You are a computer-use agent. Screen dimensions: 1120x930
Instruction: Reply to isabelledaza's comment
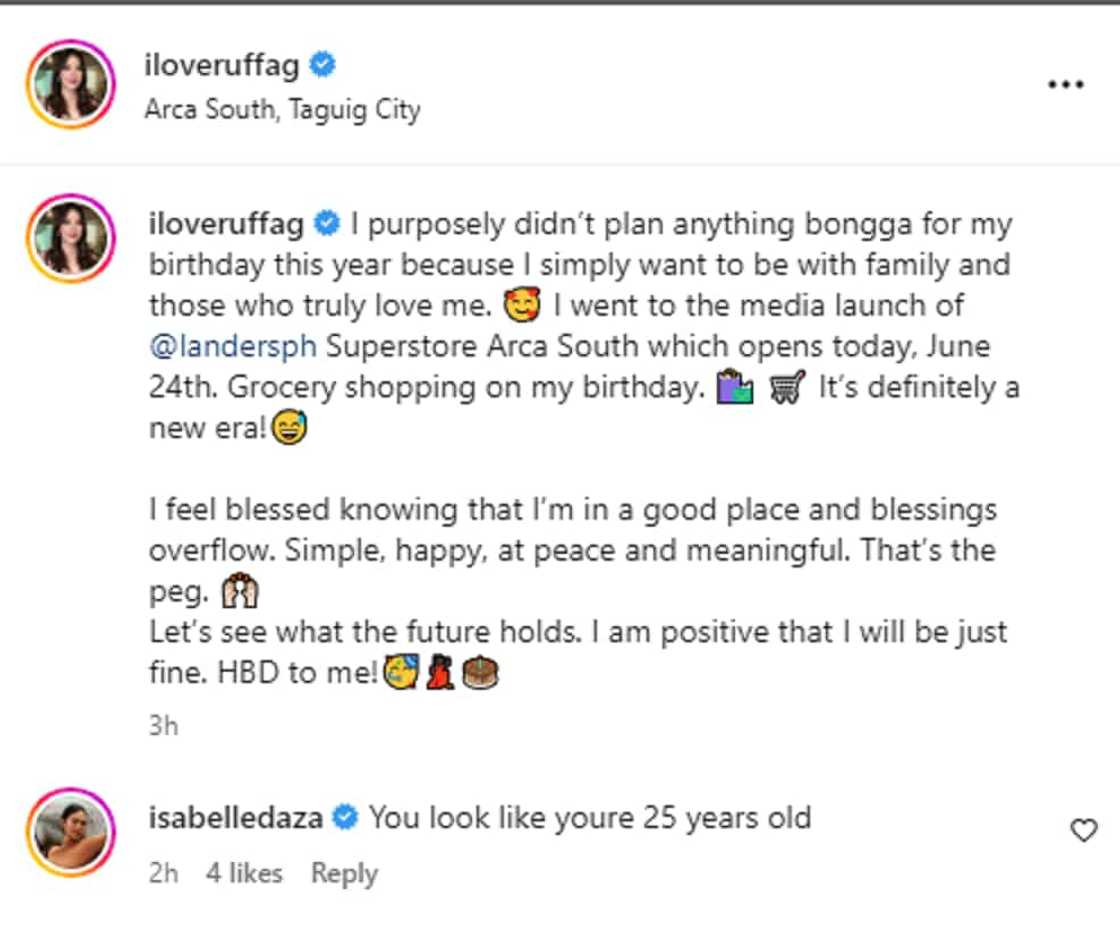coord(344,873)
